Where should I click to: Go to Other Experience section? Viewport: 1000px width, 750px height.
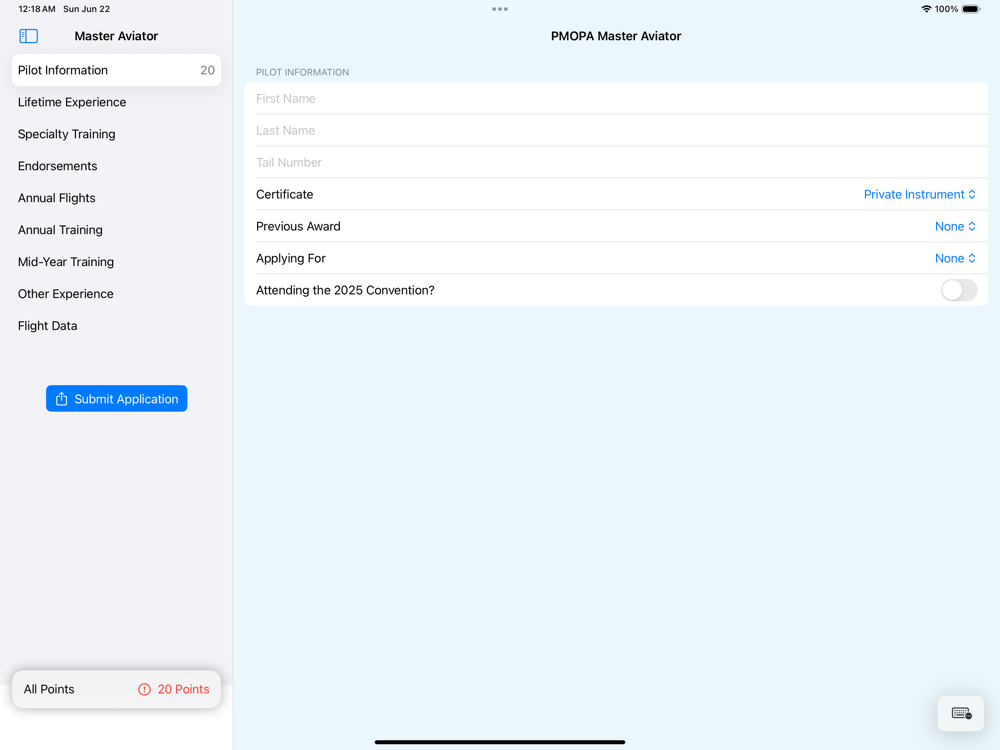[117, 293]
